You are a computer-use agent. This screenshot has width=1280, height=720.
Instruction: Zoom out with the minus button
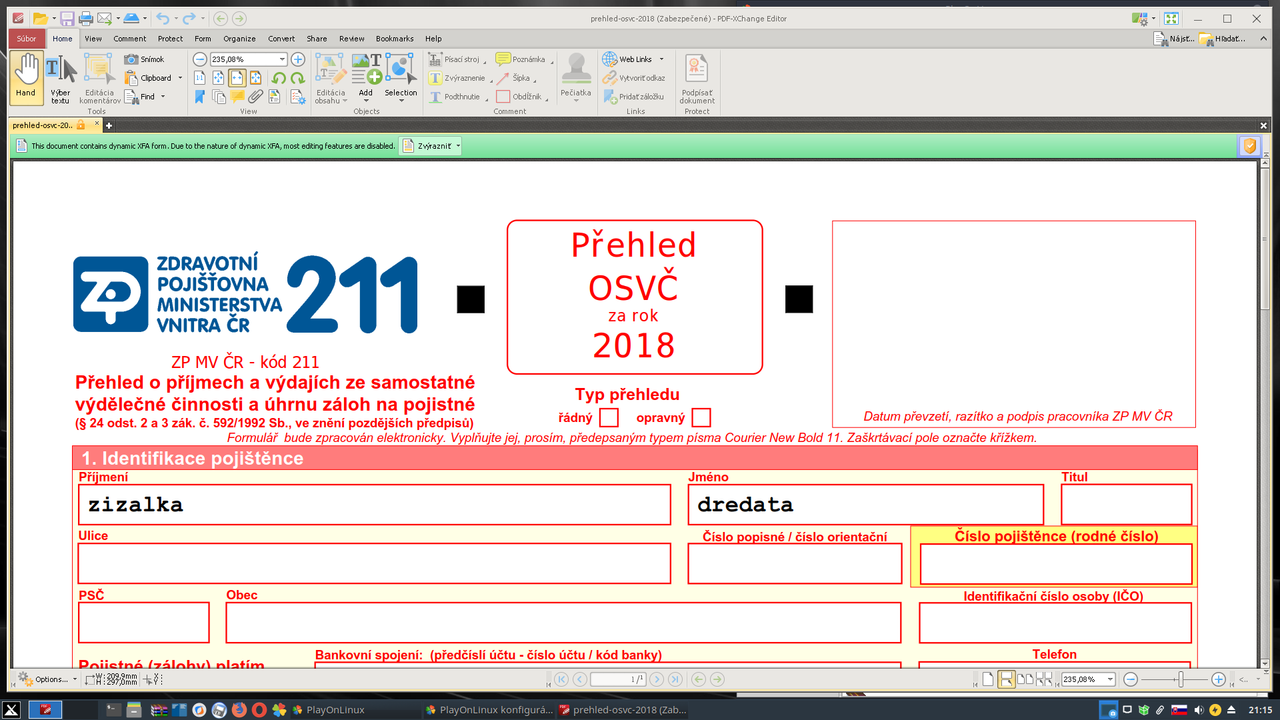coord(200,59)
